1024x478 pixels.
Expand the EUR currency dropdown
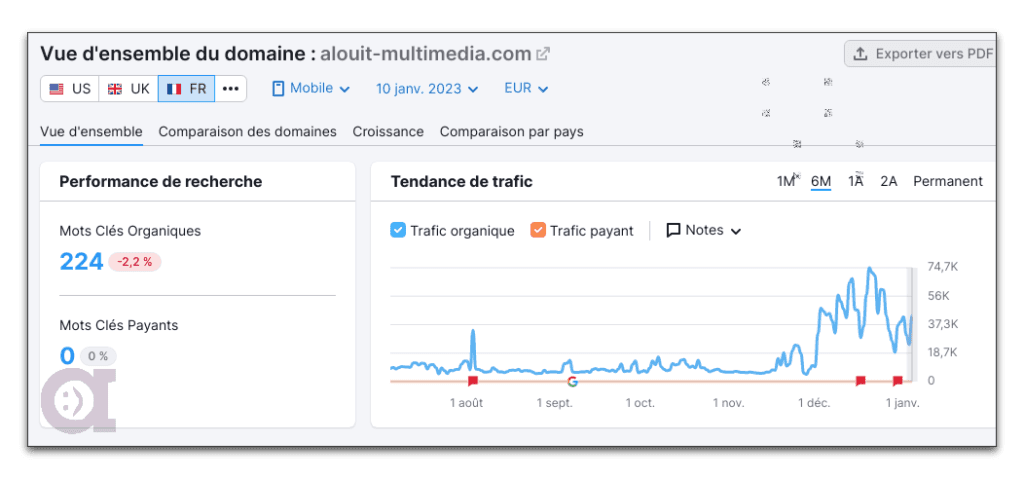tap(526, 89)
